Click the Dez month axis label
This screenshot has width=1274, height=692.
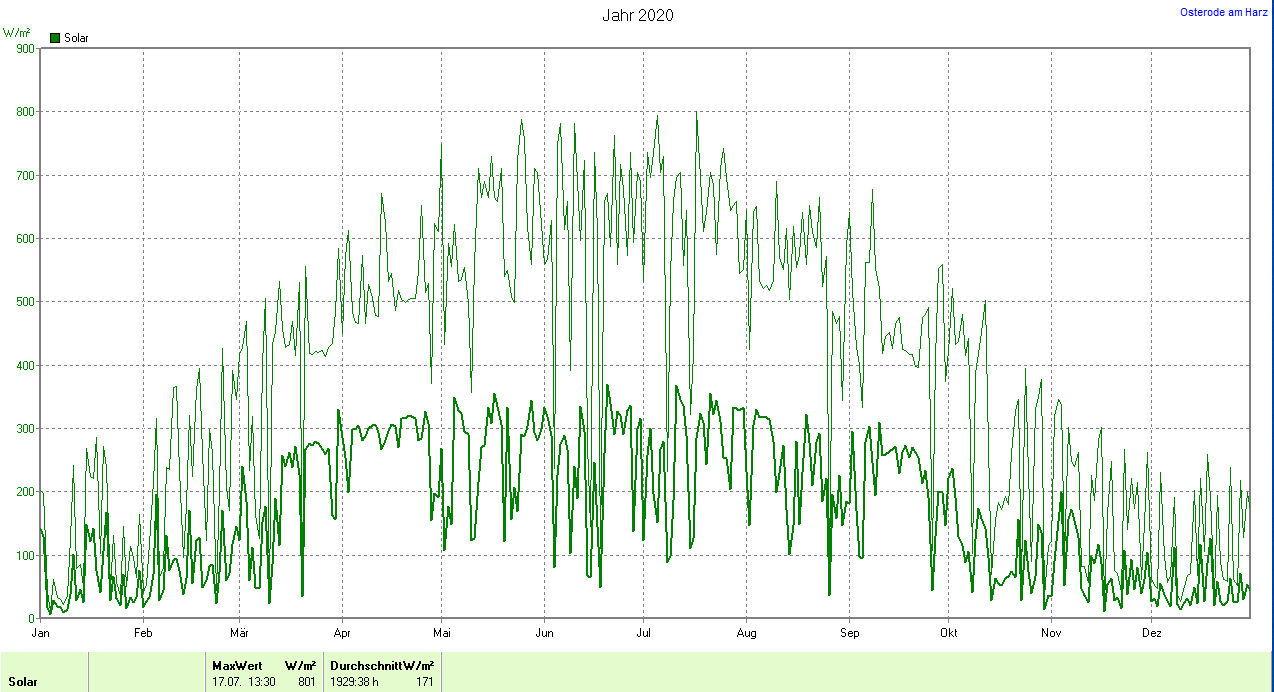point(1152,633)
